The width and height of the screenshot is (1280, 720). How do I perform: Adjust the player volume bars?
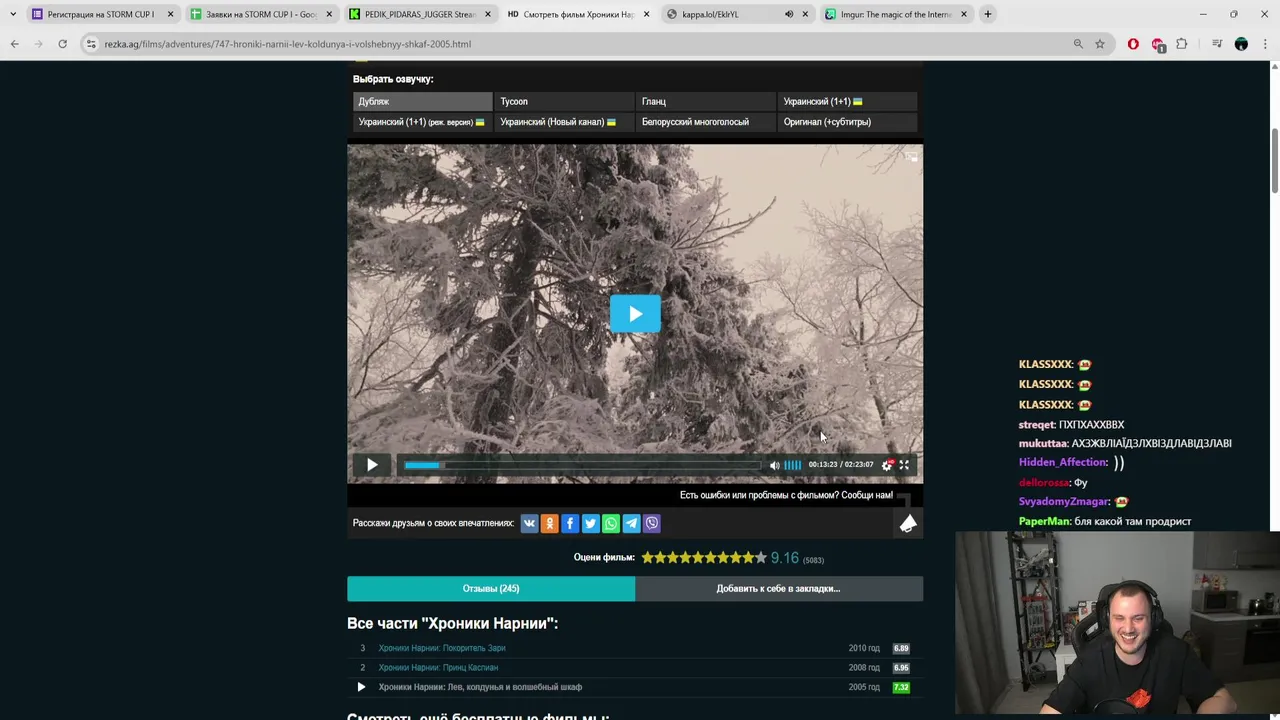click(x=792, y=465)
